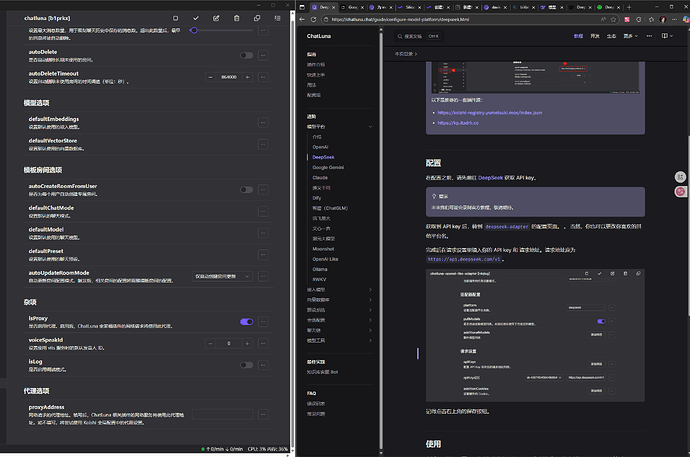The height and width of the screenshot is (457, 690).
Task: Go back in the browser
Action: coord(302,19)
